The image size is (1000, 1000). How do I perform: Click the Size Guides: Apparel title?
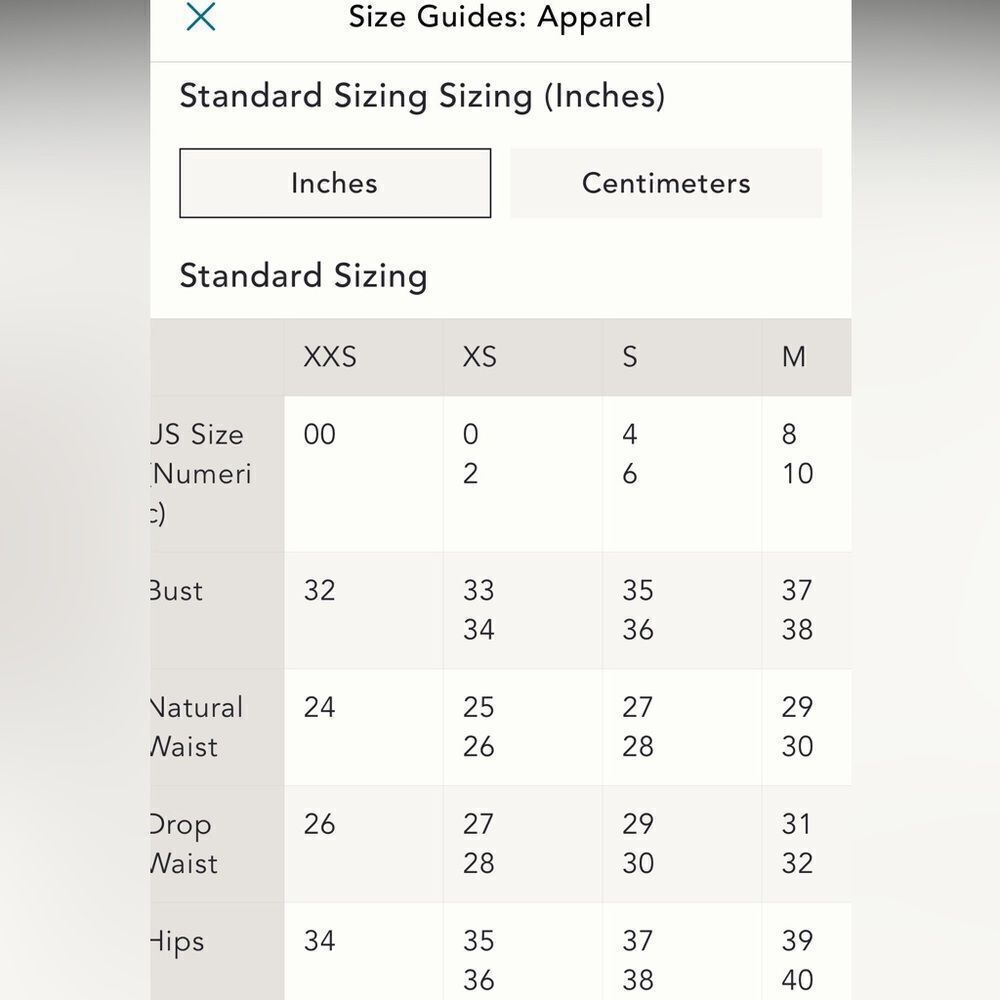pos(500,17)
